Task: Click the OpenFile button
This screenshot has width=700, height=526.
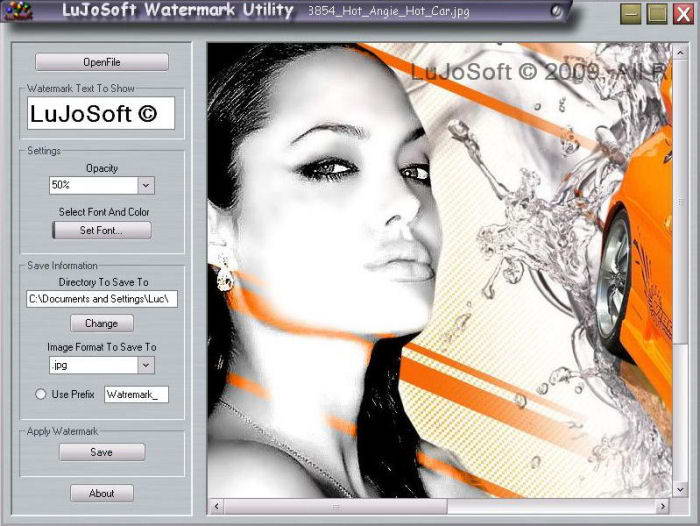Action: coord(102,62)
